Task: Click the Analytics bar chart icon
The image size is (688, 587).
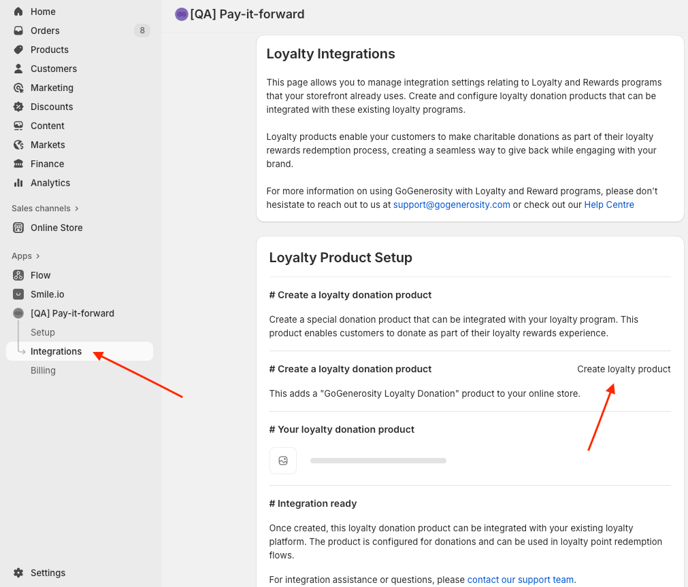Action: [18, 183]
